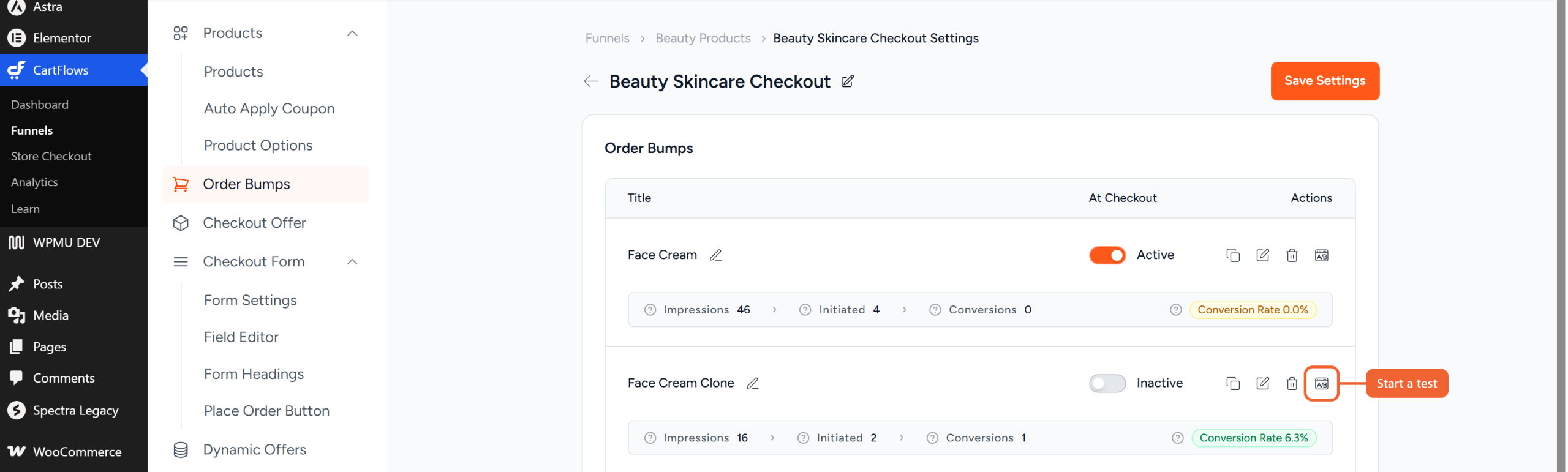Screen dimensions: 1568x472
Task: Show help for Face Cream Clone Conversions
Action: coord(932,438)
